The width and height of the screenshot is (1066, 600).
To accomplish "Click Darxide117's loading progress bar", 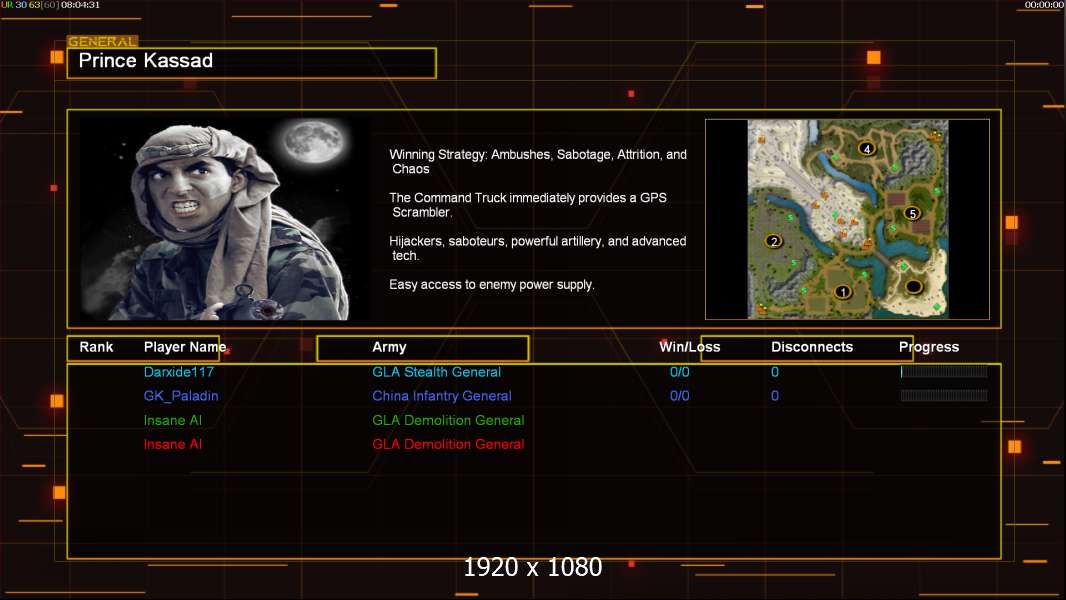I will click(x=944, y=372).
